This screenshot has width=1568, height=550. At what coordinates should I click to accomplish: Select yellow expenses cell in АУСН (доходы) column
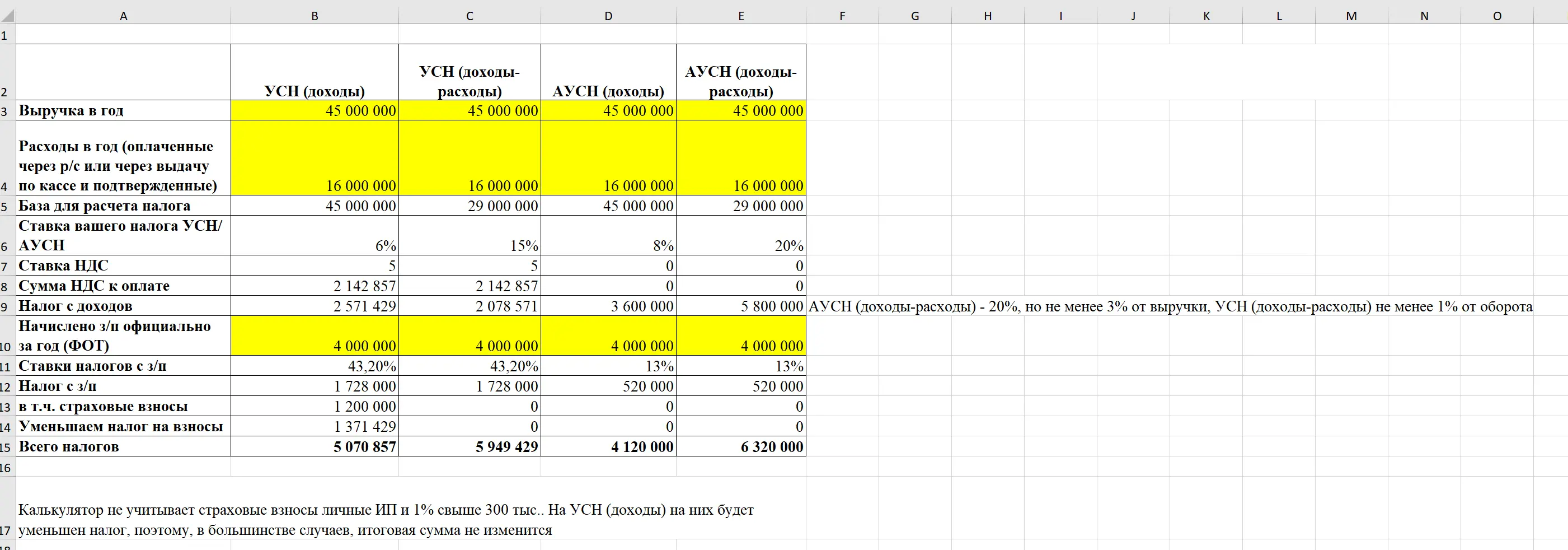tap(608, 159)
